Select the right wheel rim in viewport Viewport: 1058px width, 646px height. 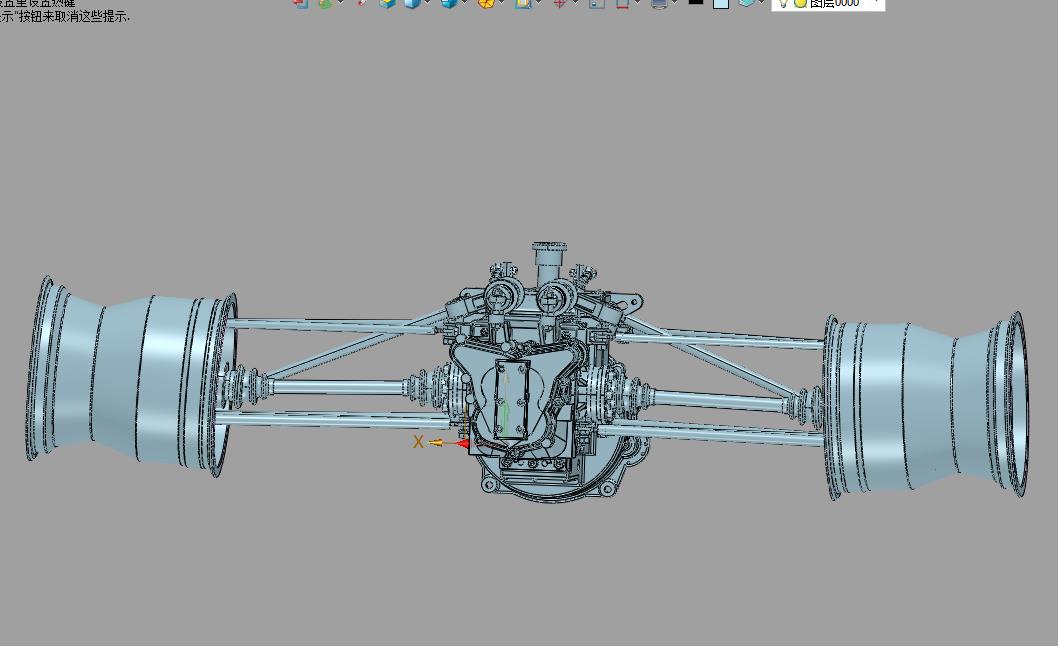(926, 406)
